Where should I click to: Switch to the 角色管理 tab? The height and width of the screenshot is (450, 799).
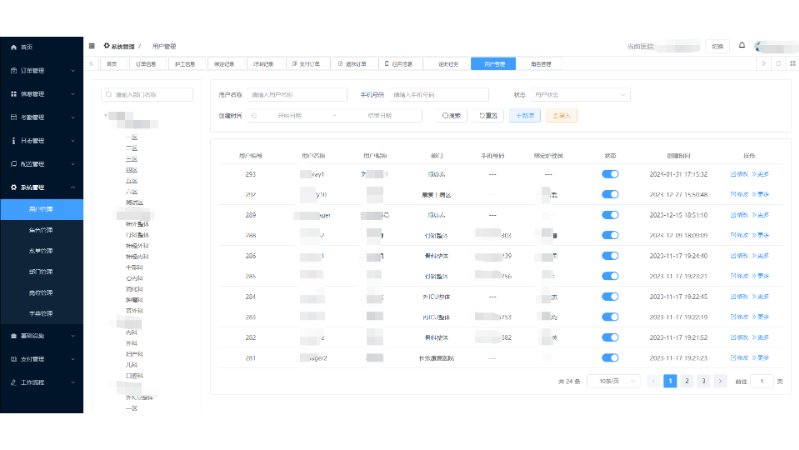(541, 64)
